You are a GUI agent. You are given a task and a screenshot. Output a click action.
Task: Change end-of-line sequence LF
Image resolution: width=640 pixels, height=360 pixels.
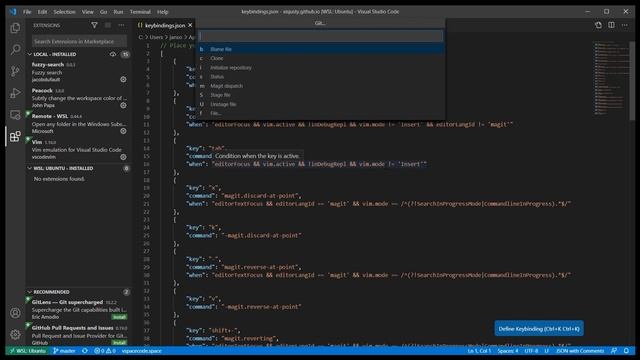tap(547, 351)
